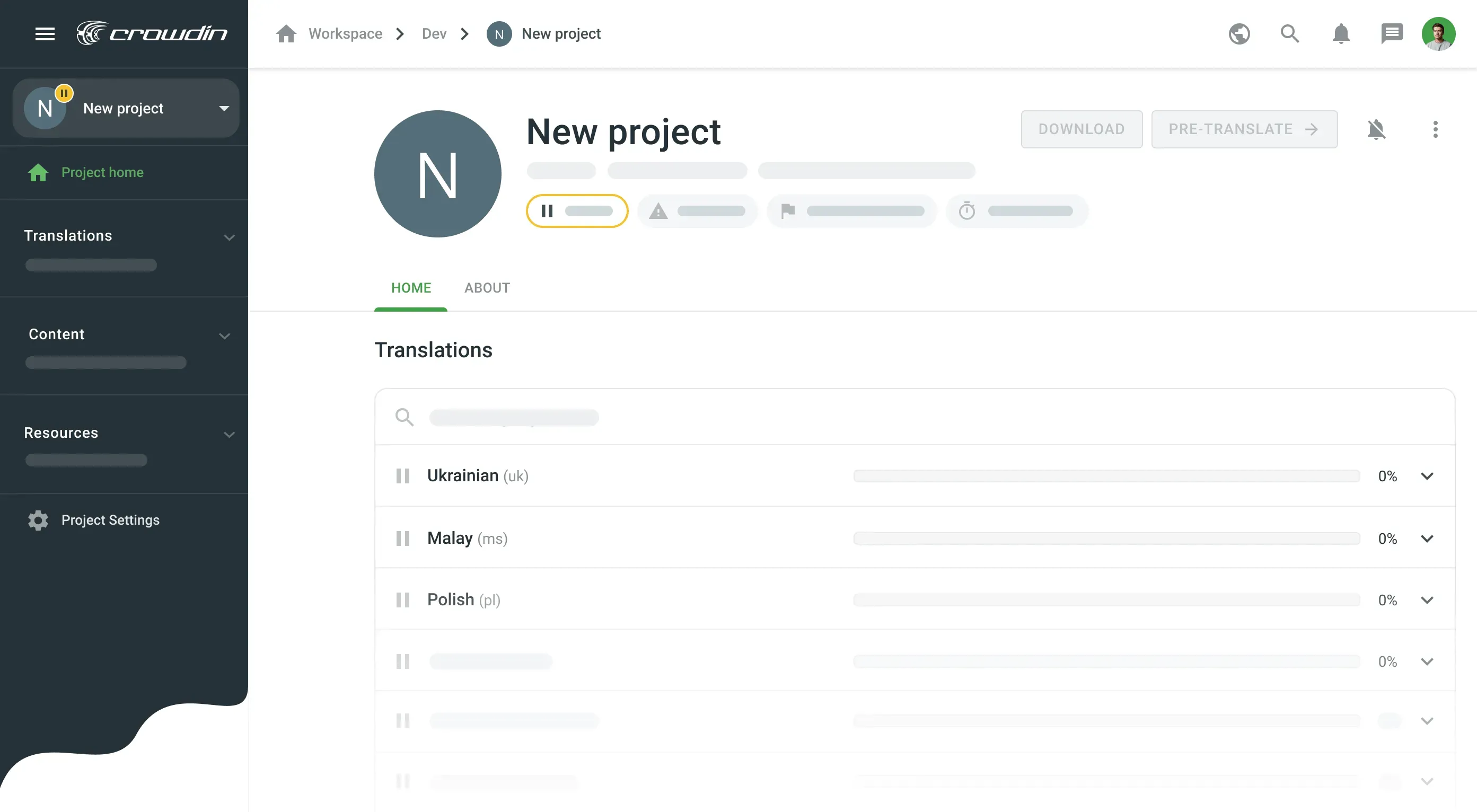The height and width of the screenshot is (812, 1477).
Task: Open the New project switcher dropdown
Action: click(x=224, y=108)
